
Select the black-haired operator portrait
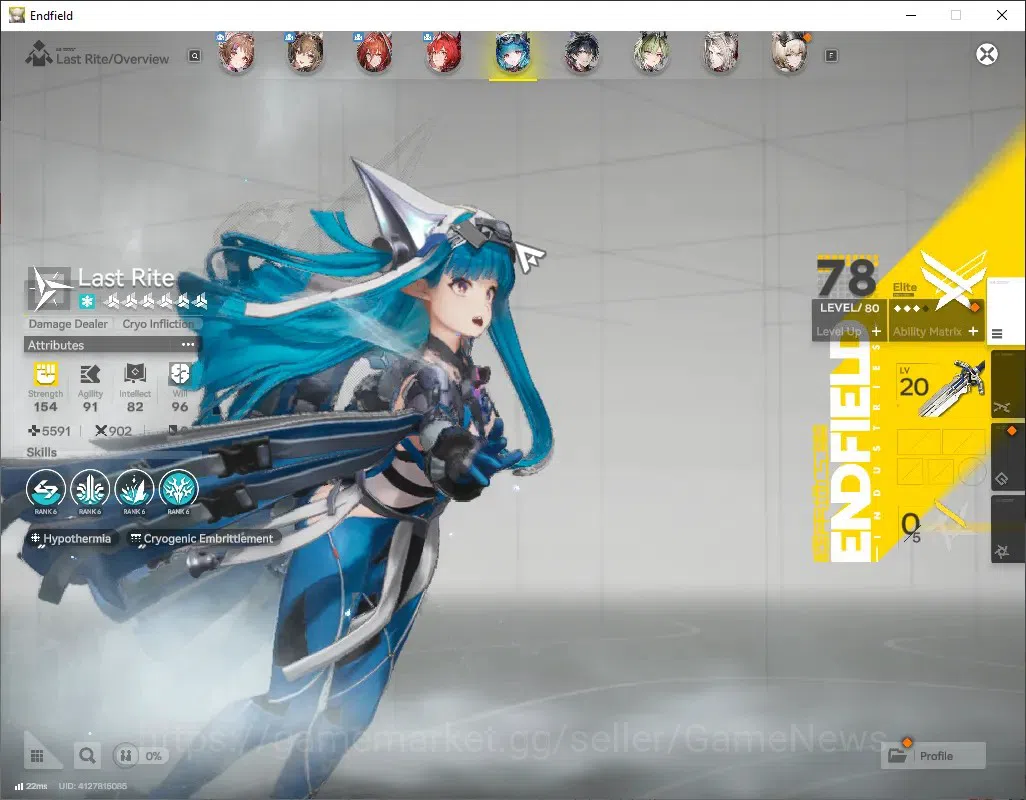[582, 53]
